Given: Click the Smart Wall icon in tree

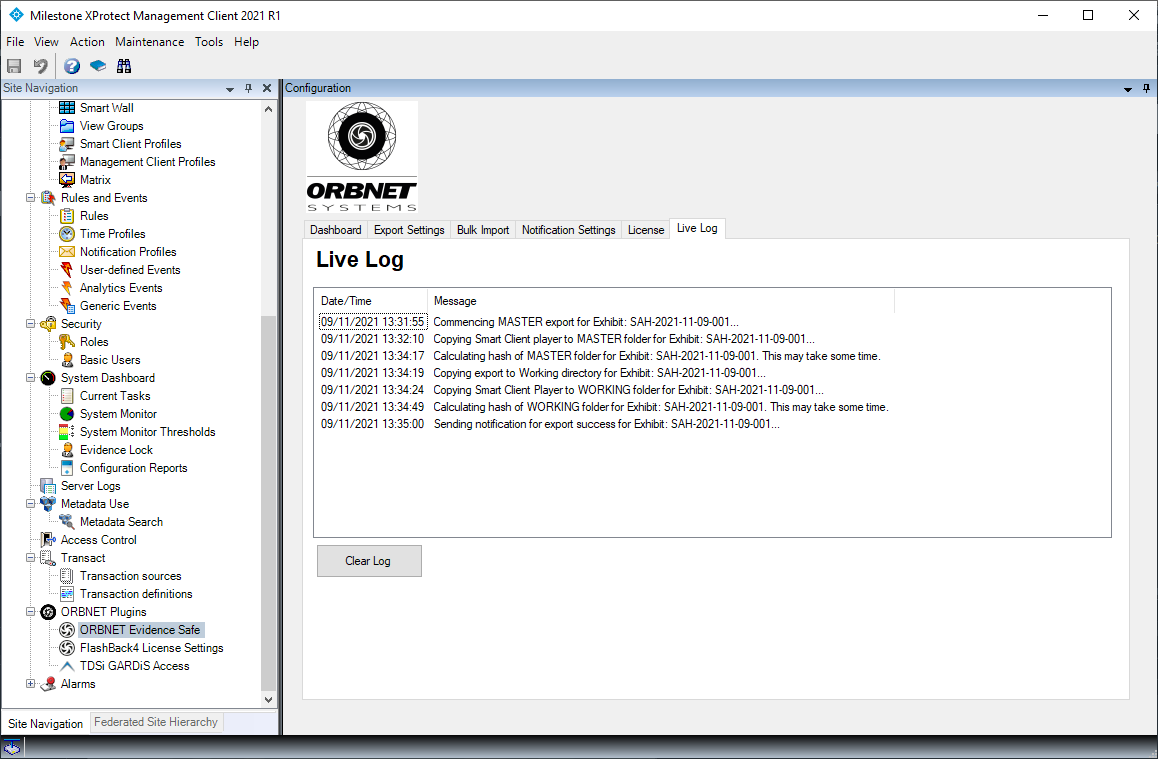Looking at the screenshot, I should coord(67,108).
